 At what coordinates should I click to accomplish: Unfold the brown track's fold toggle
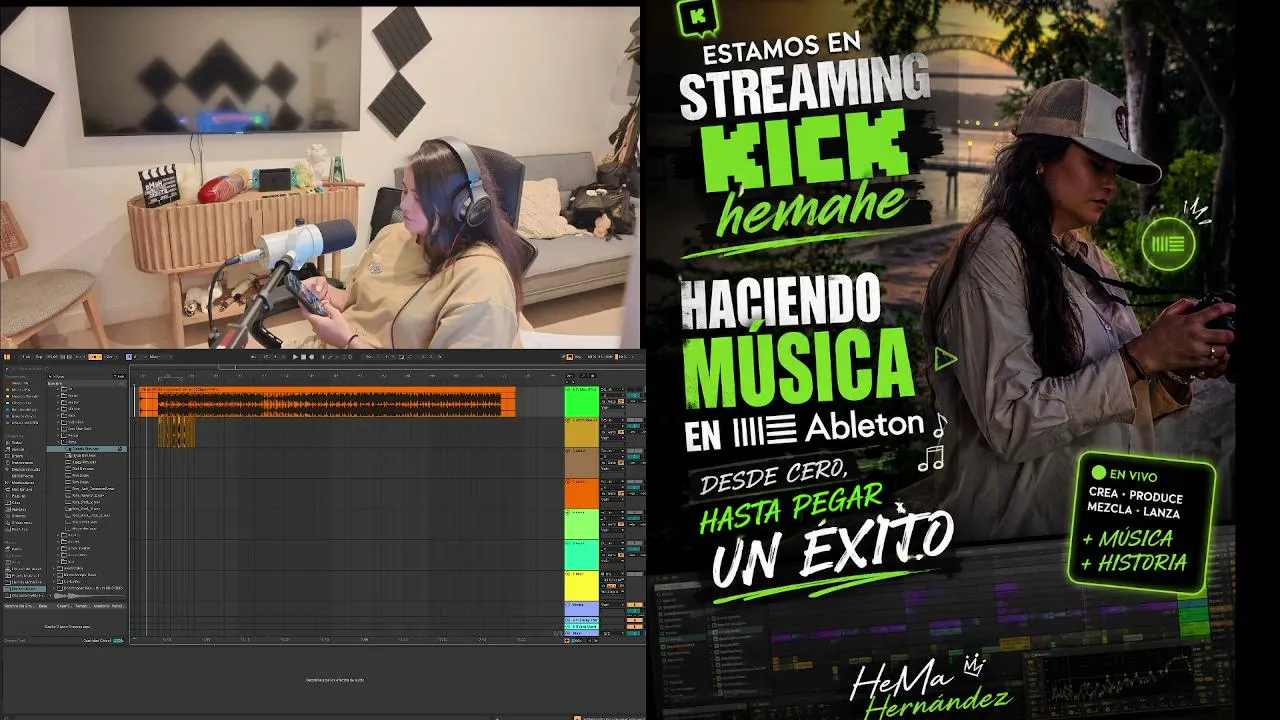pyautogui.click(x=569, y=451)
